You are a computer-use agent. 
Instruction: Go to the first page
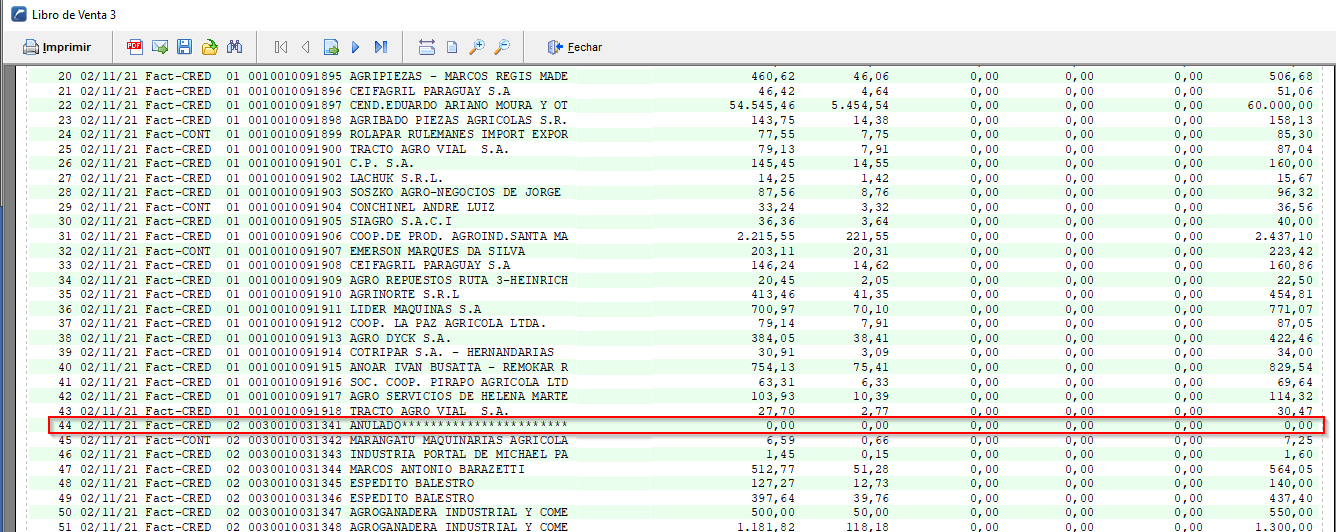(281, 47)
